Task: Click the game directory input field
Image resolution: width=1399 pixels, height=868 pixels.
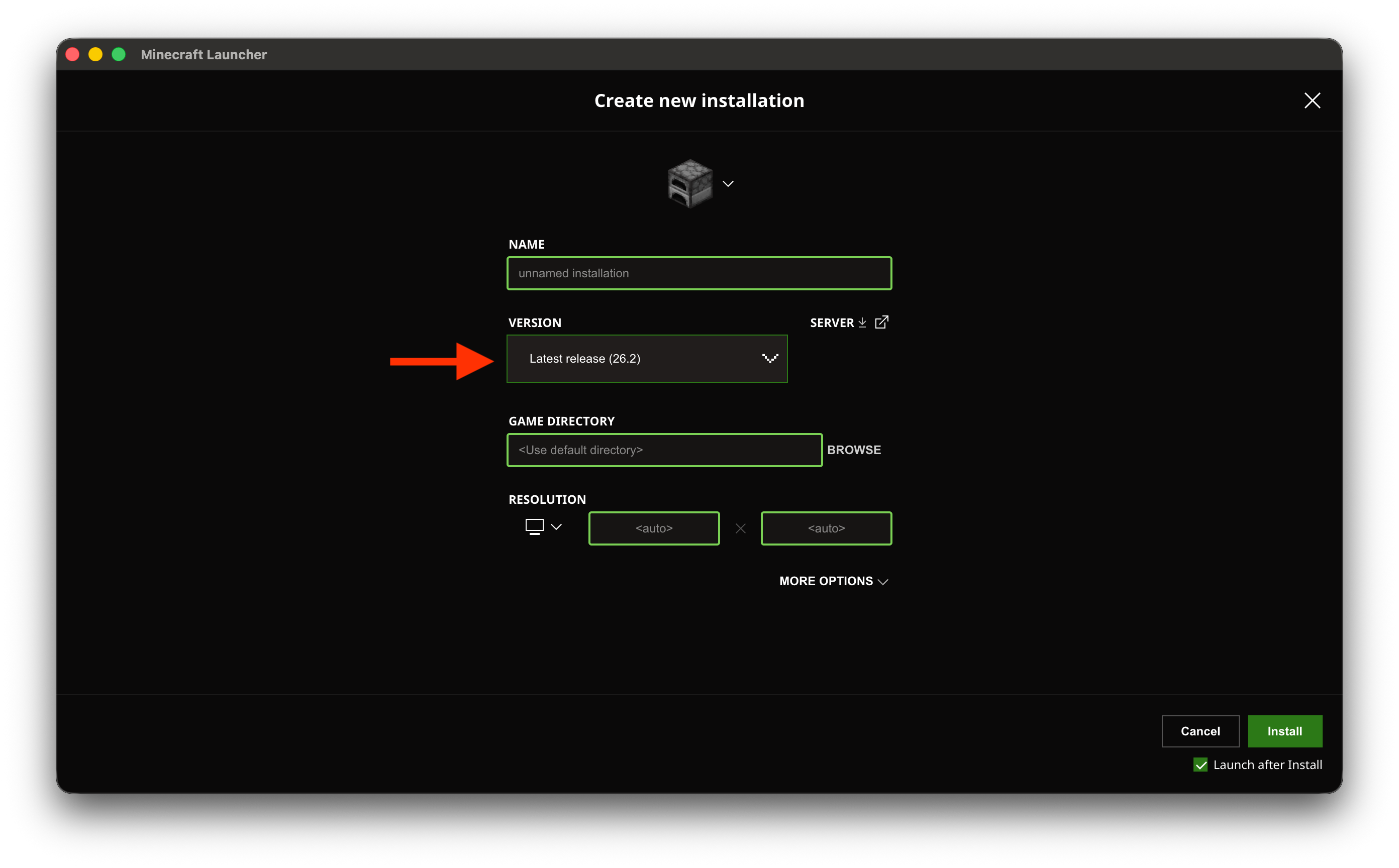Action: tap(664, 450)
